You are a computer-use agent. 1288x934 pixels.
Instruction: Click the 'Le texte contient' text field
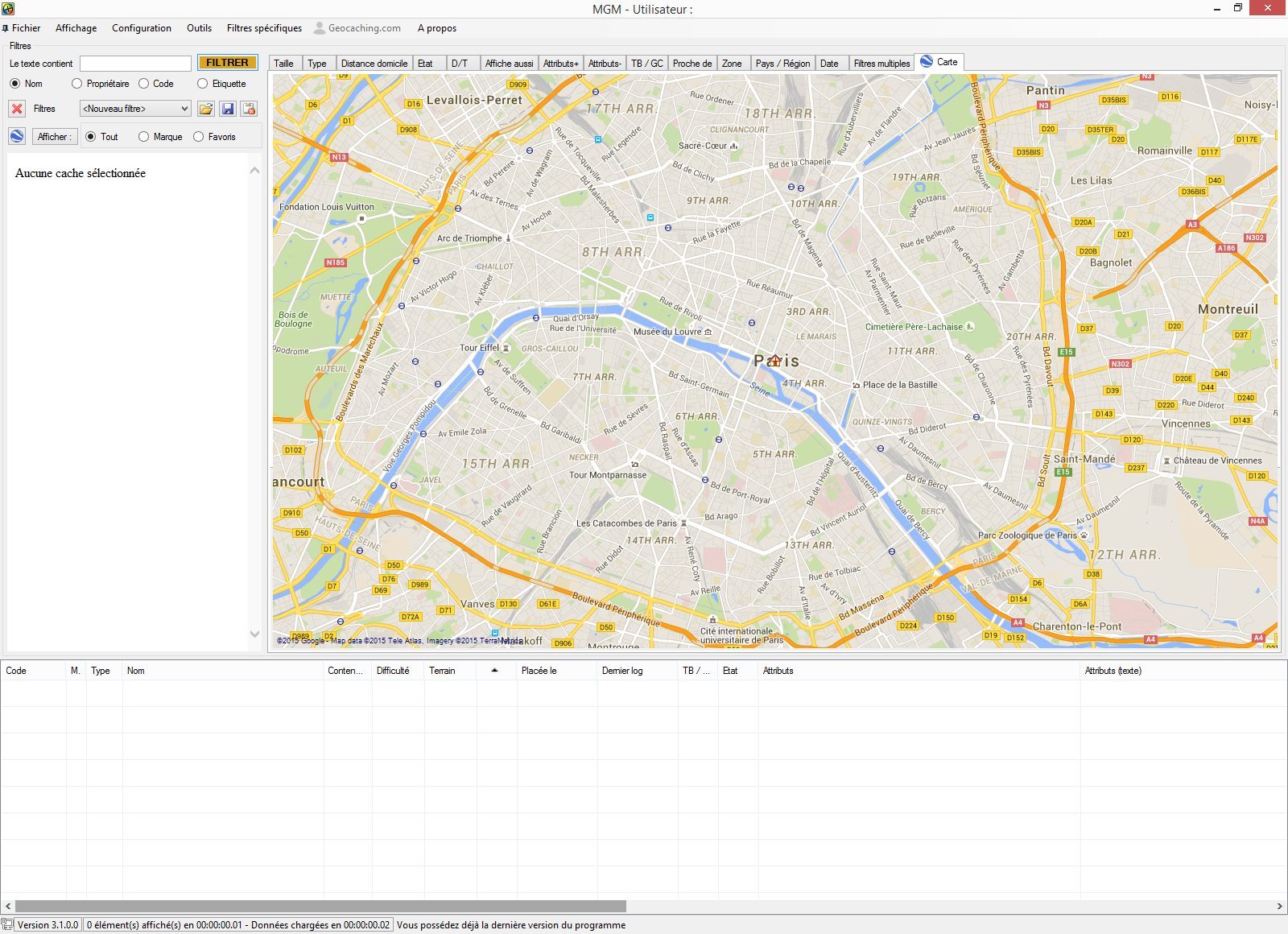(135, 64)
